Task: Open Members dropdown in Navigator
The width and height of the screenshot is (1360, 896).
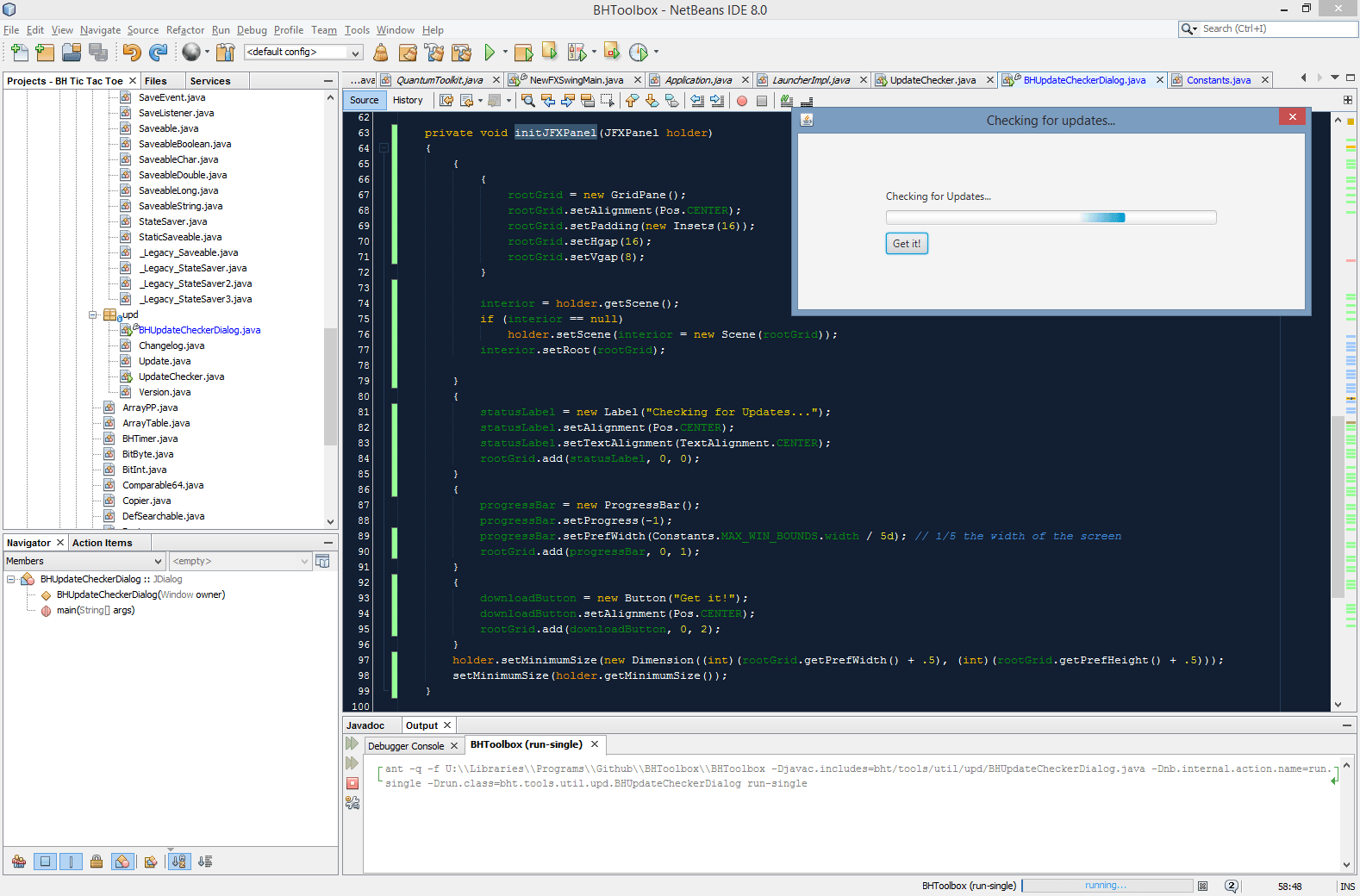Action: (x=84, y=561)
